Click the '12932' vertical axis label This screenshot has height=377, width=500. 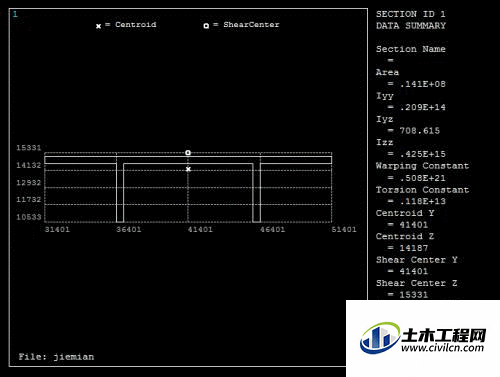point(29,182)
